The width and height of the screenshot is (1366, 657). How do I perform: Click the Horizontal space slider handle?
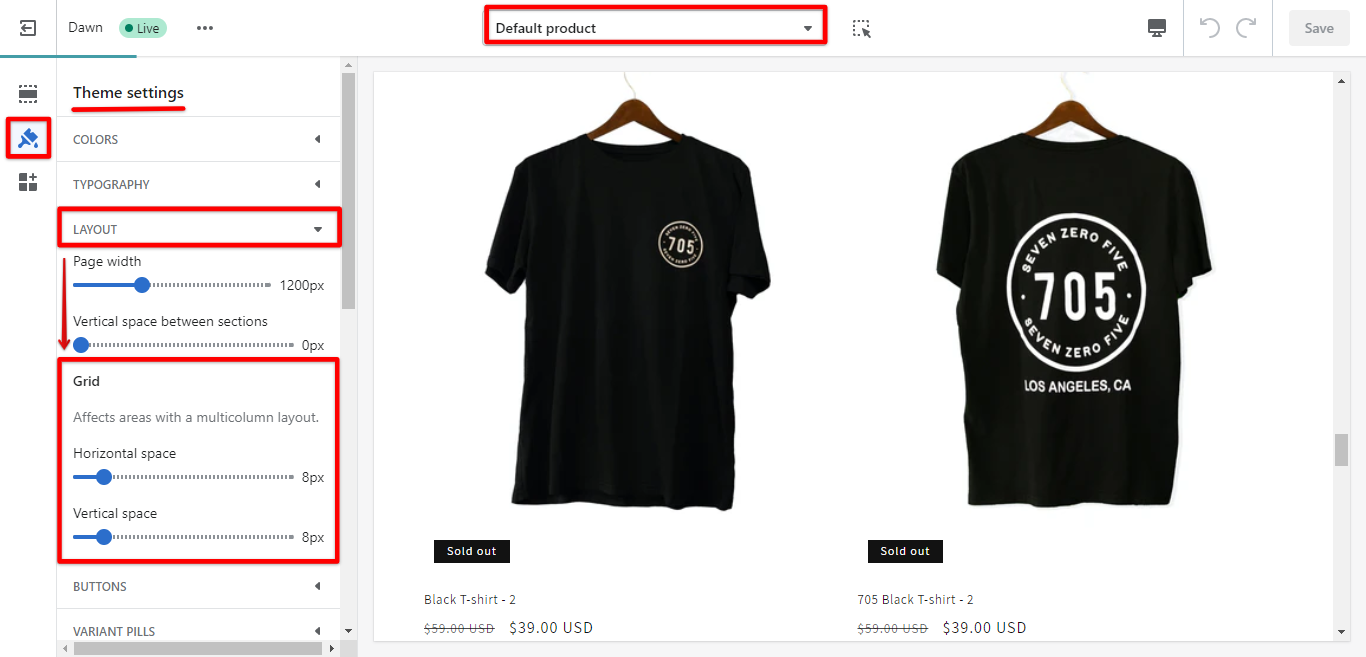(x=103, y=477)
